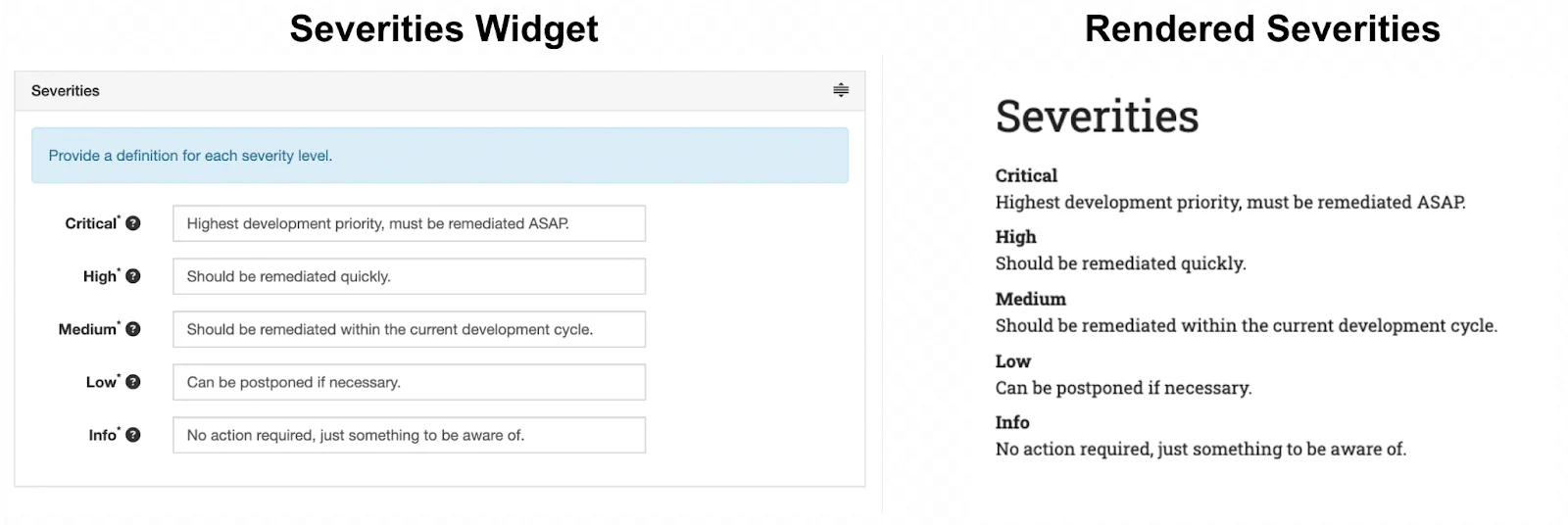Click the blue severity definition hint banner

point(439,156)
